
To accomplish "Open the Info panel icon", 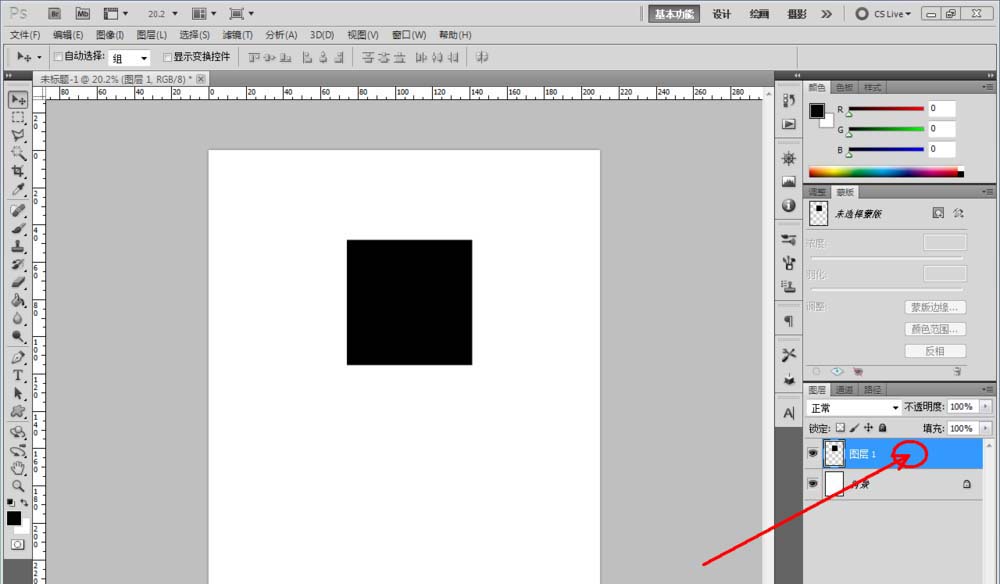I will click(x=789, y=205).
